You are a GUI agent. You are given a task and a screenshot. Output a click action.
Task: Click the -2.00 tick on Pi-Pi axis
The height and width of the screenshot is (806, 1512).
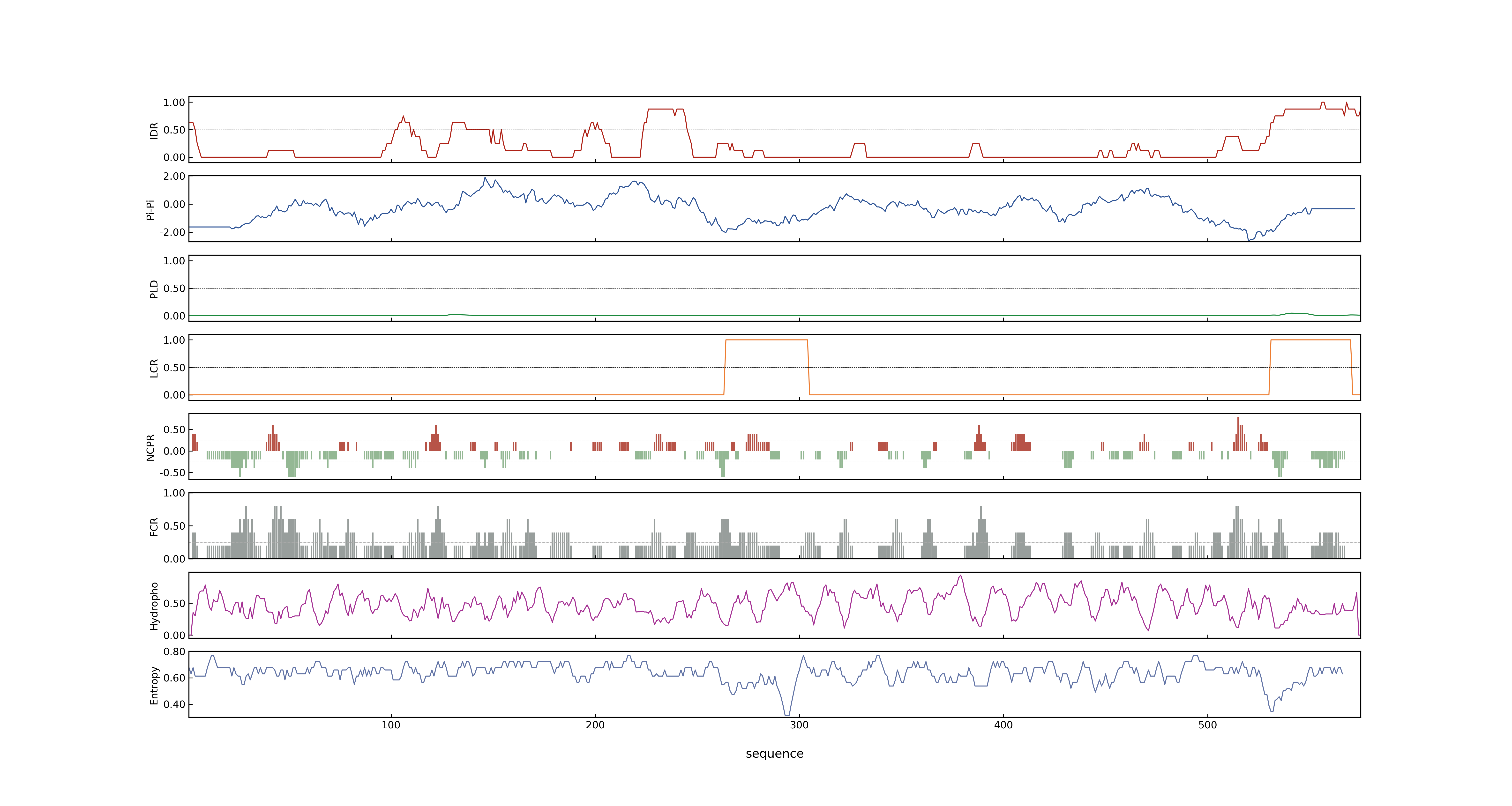click(x=172, y=232)
